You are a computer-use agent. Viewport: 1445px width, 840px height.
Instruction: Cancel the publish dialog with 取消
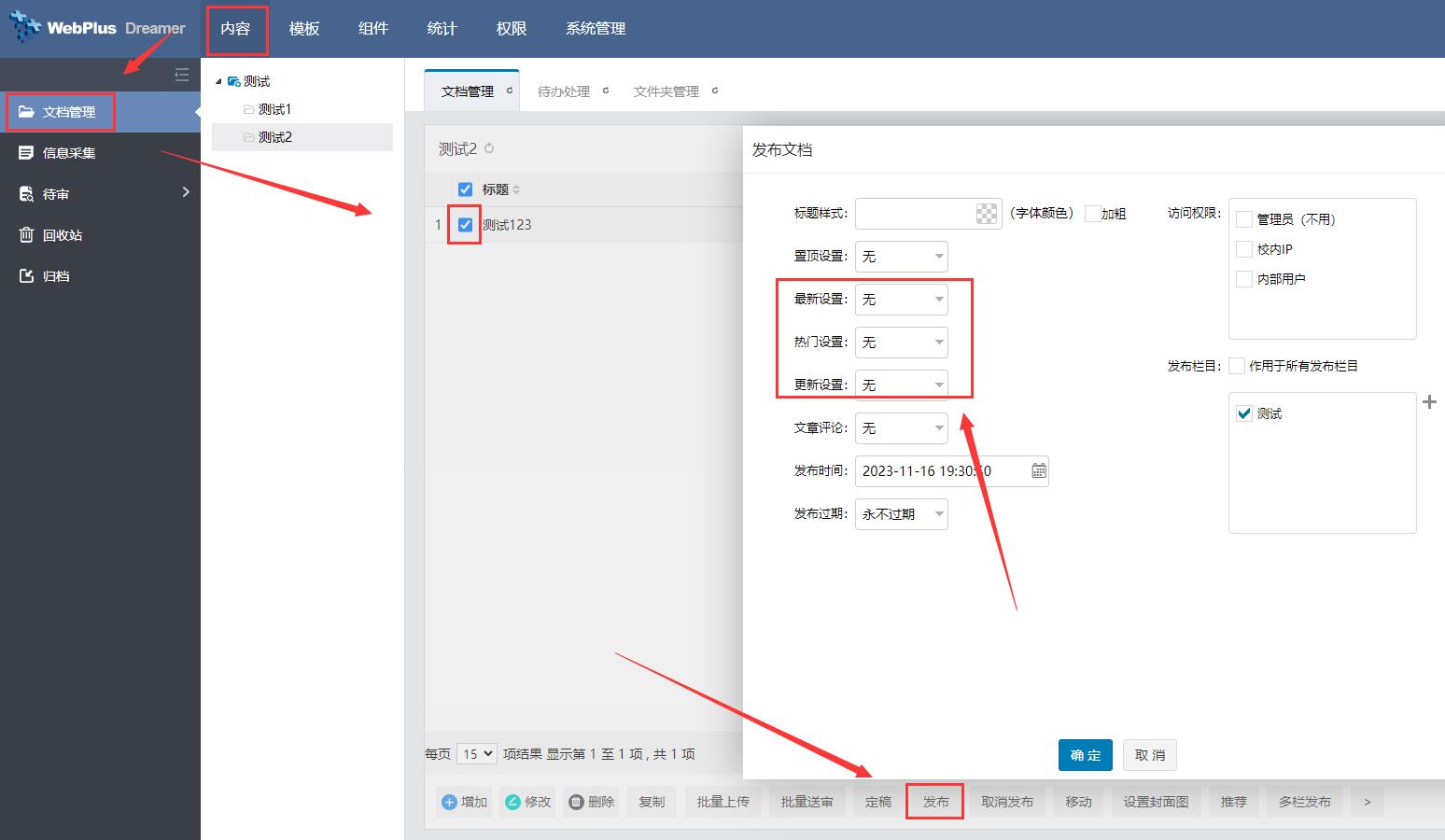tap(1150, 755)
